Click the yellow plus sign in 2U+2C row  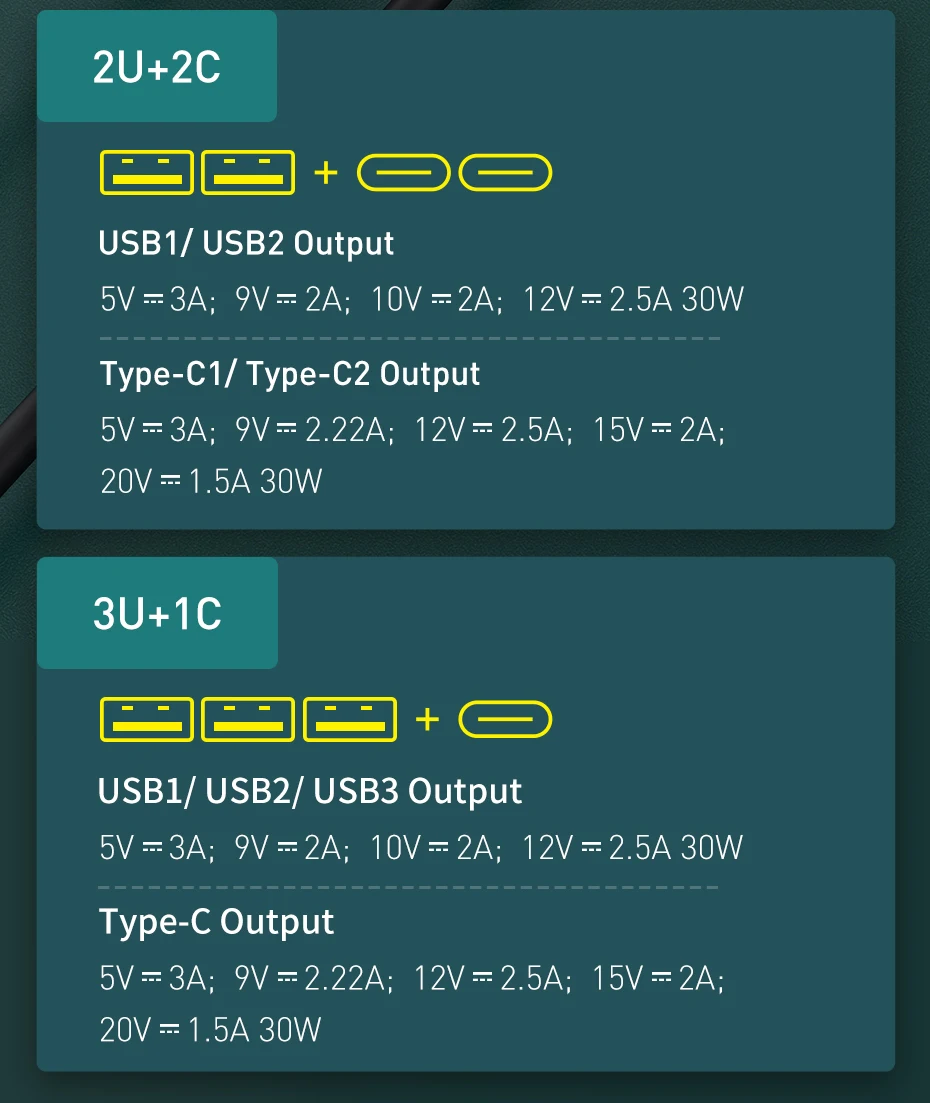point(326,173)
